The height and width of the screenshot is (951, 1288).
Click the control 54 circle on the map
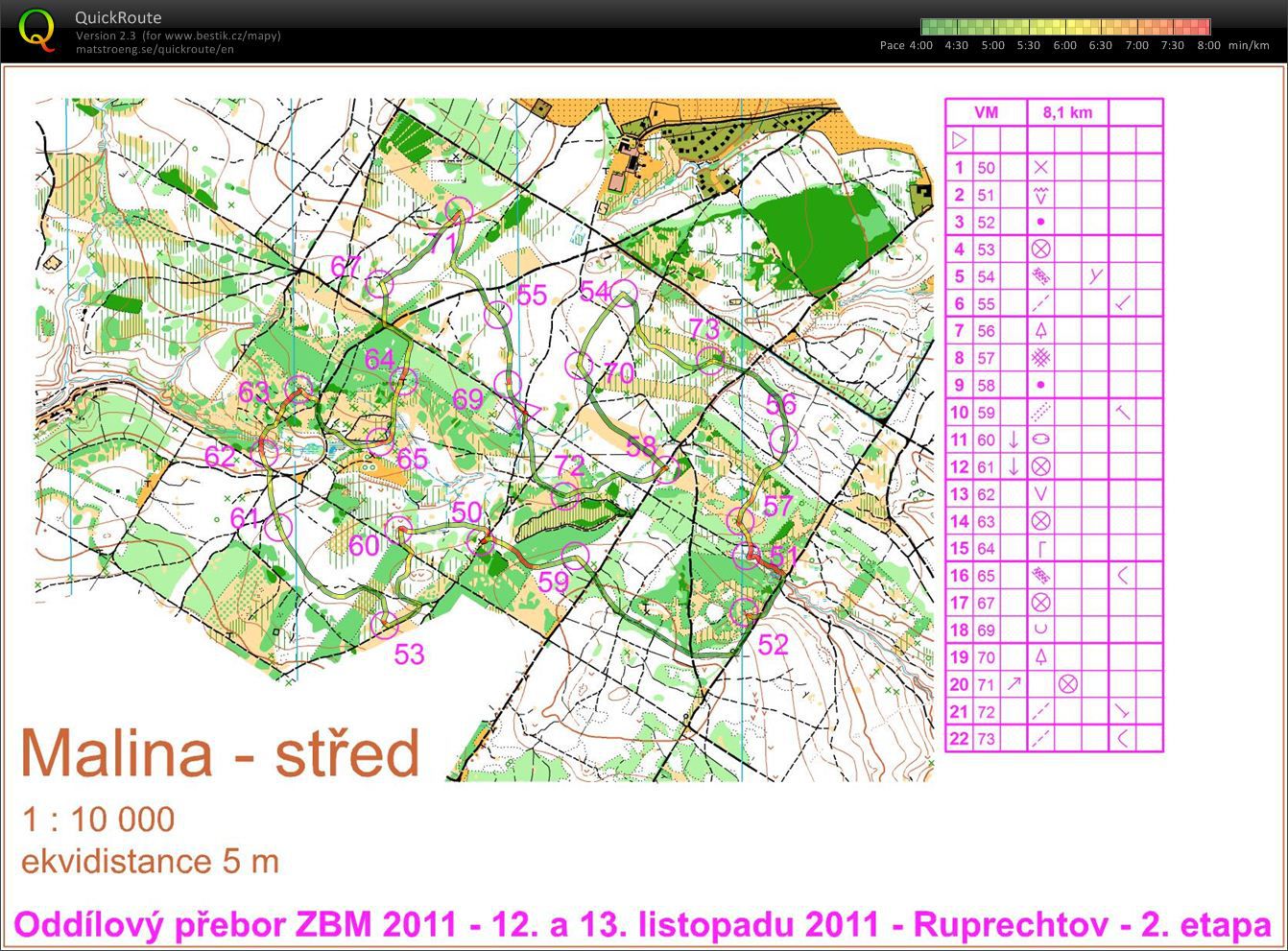coord(625,293)
